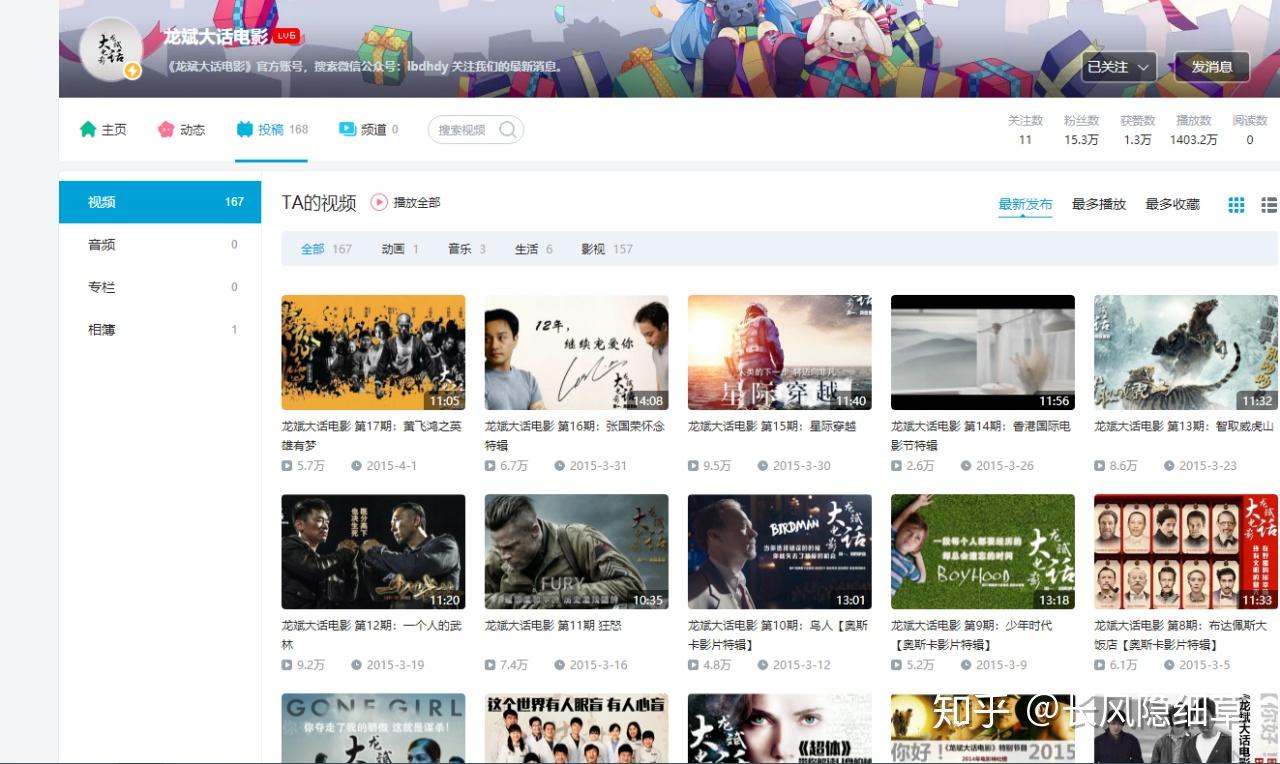Click the 发消息 button
Screen dimensions: 1280x764
[x=1212, y=67]
